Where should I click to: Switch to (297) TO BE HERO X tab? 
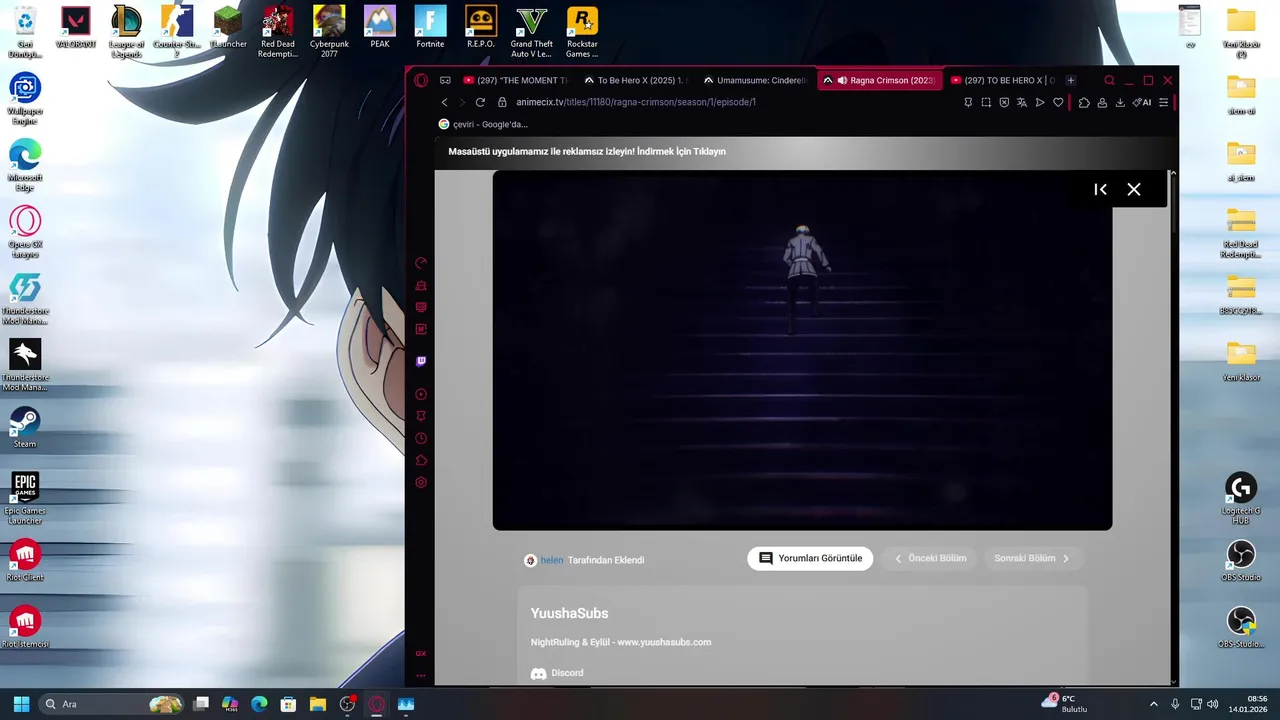[x=1003, y=80]
